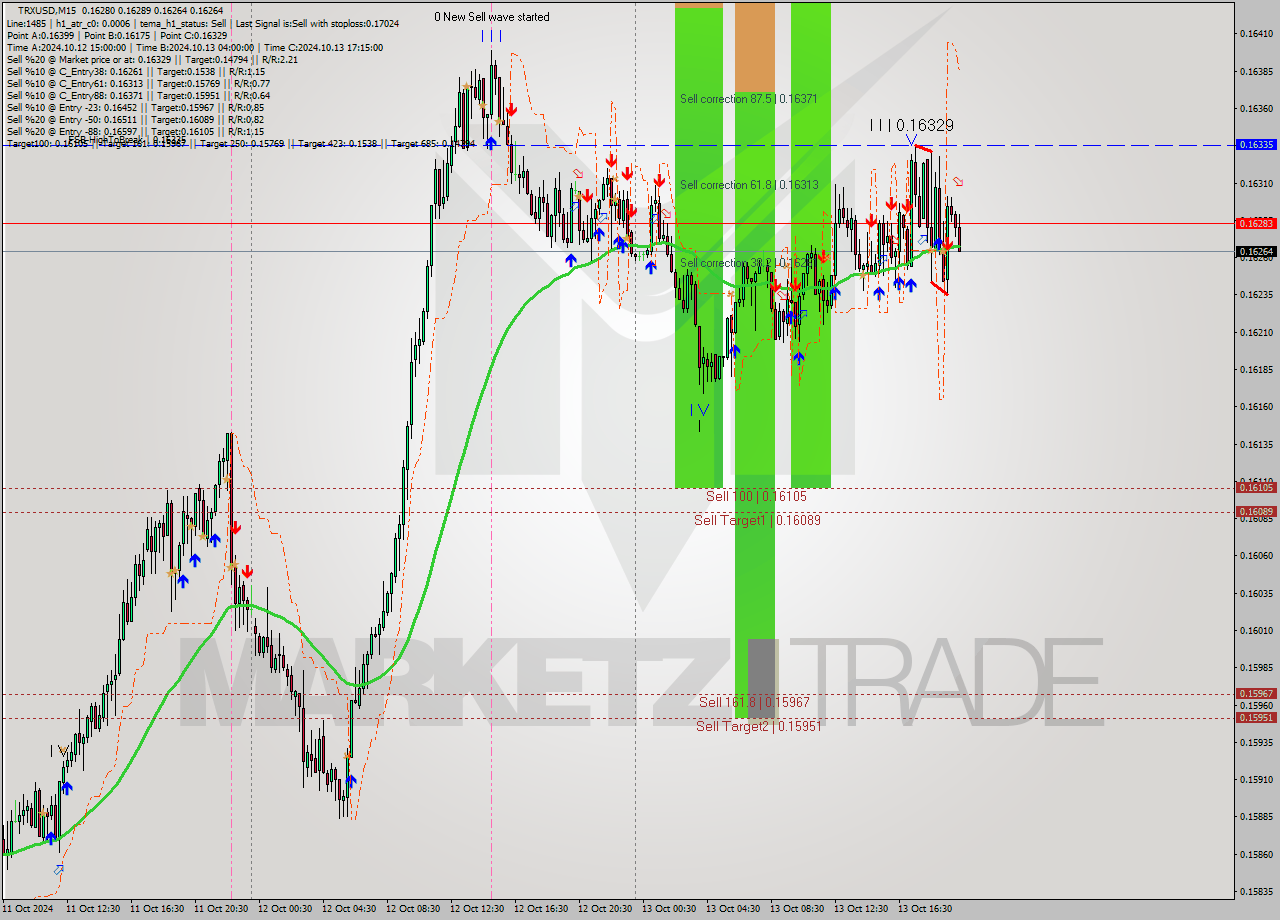The image size is (1280, 920).
Task: Click the 'Sell Target1 | 0.16089' label
Action: [x=757, y=520]
